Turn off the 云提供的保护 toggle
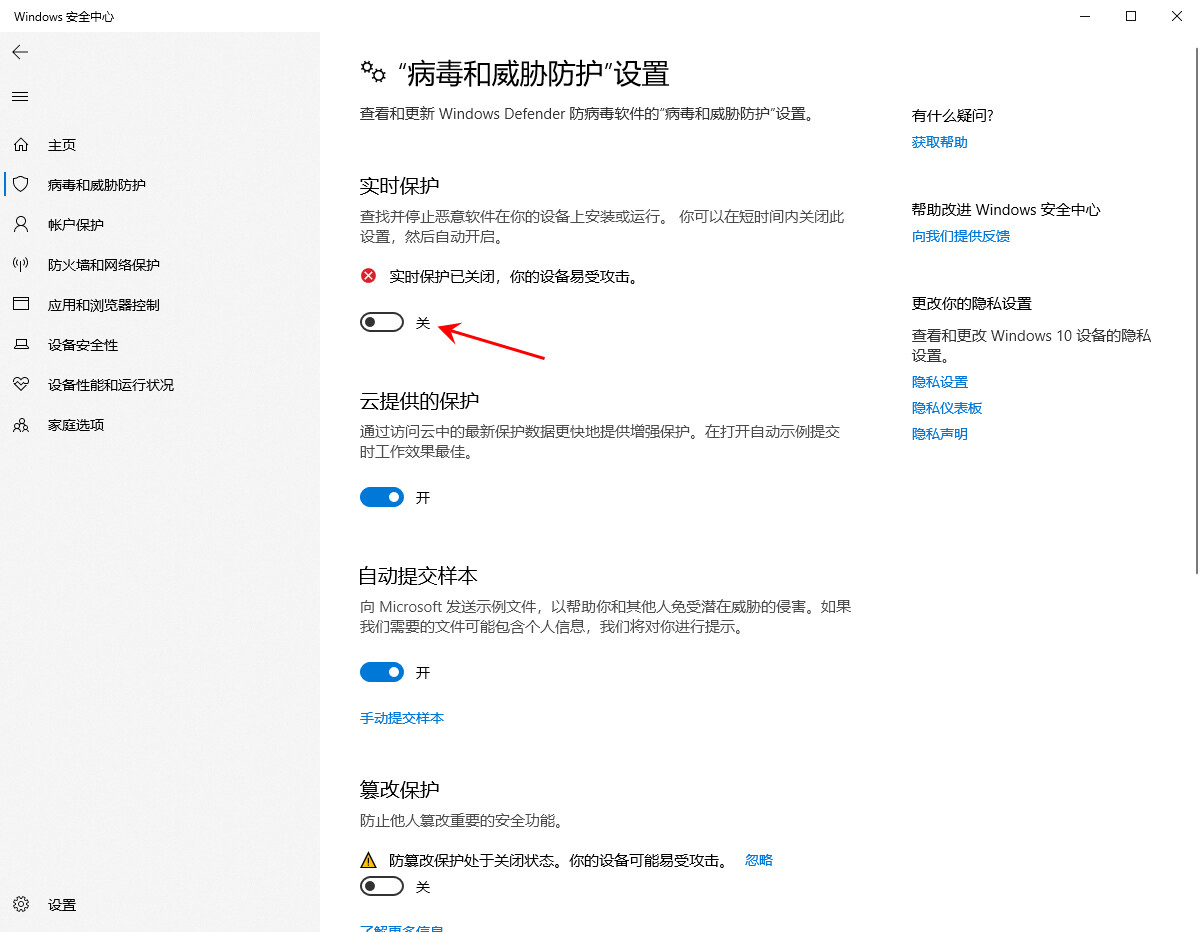 [382, 497]
